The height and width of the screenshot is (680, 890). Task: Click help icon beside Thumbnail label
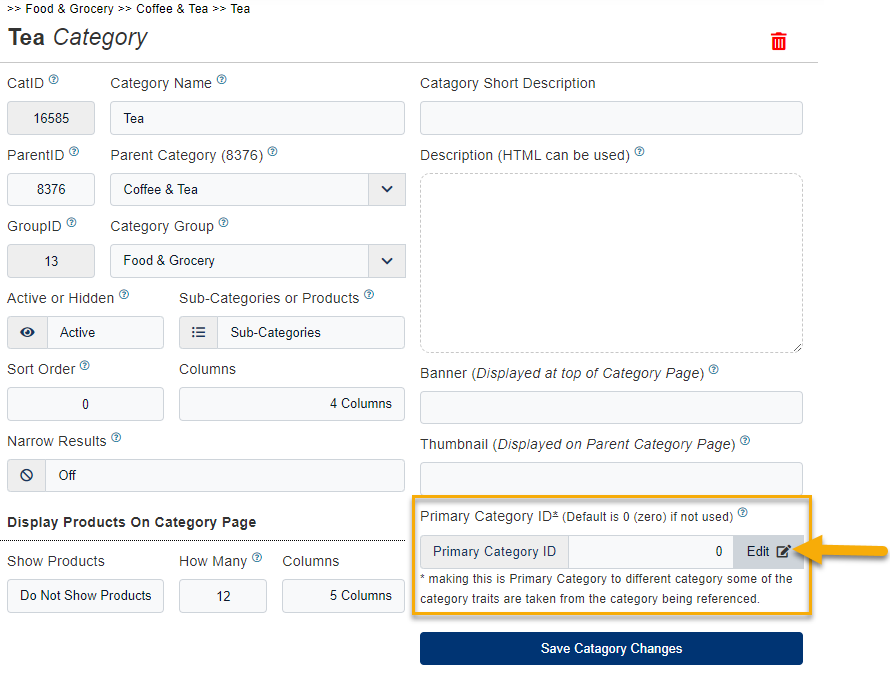coord(745,441)
